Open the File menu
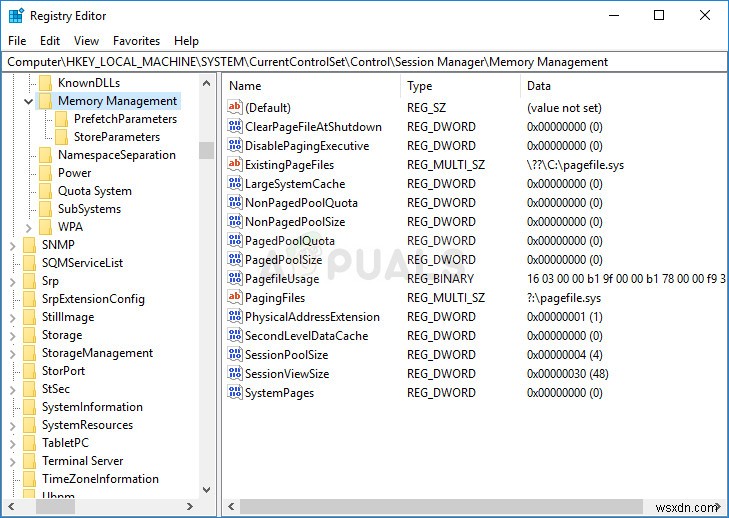The width and height of the screenshot is (729, 518). (x=17, y=41)
